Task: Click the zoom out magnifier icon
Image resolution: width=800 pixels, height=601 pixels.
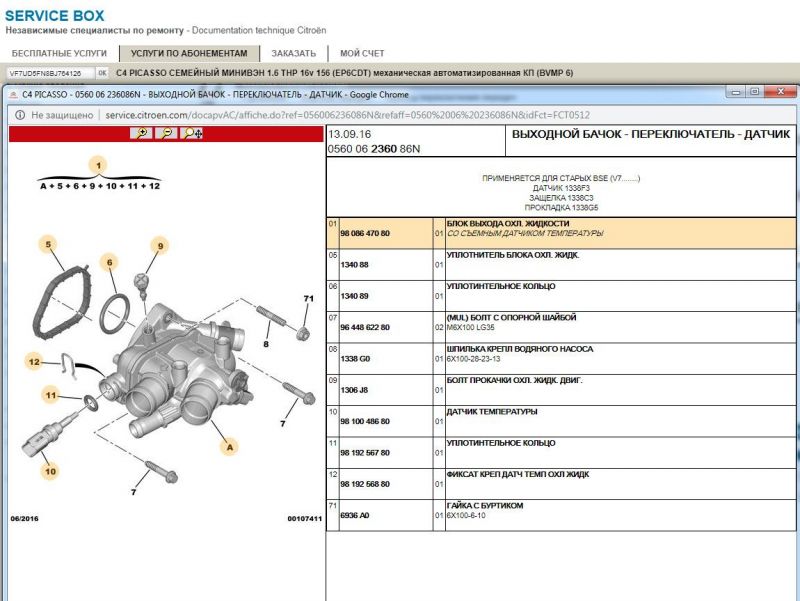Action: tap(167, 133)
